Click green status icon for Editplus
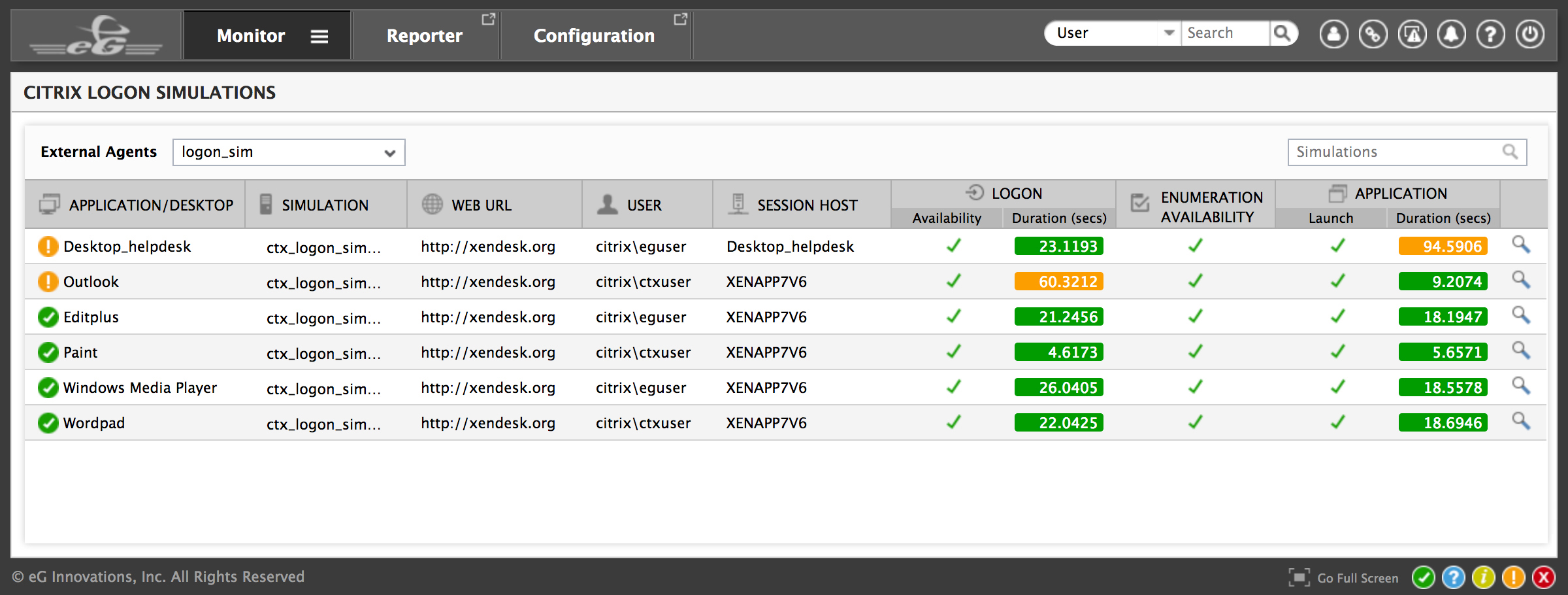 coord(48,317)
